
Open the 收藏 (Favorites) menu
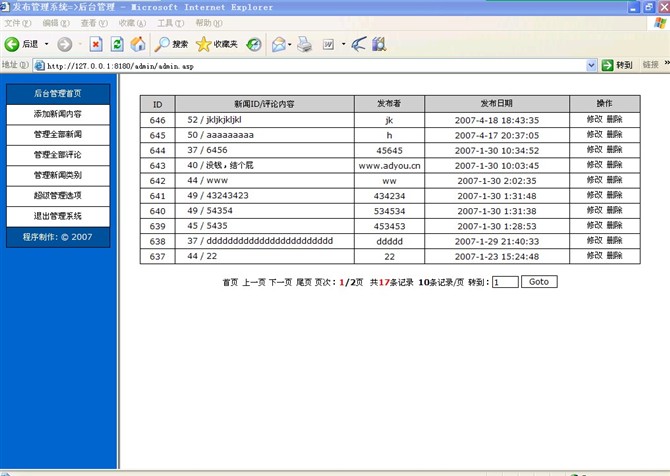tap(132, 23)
